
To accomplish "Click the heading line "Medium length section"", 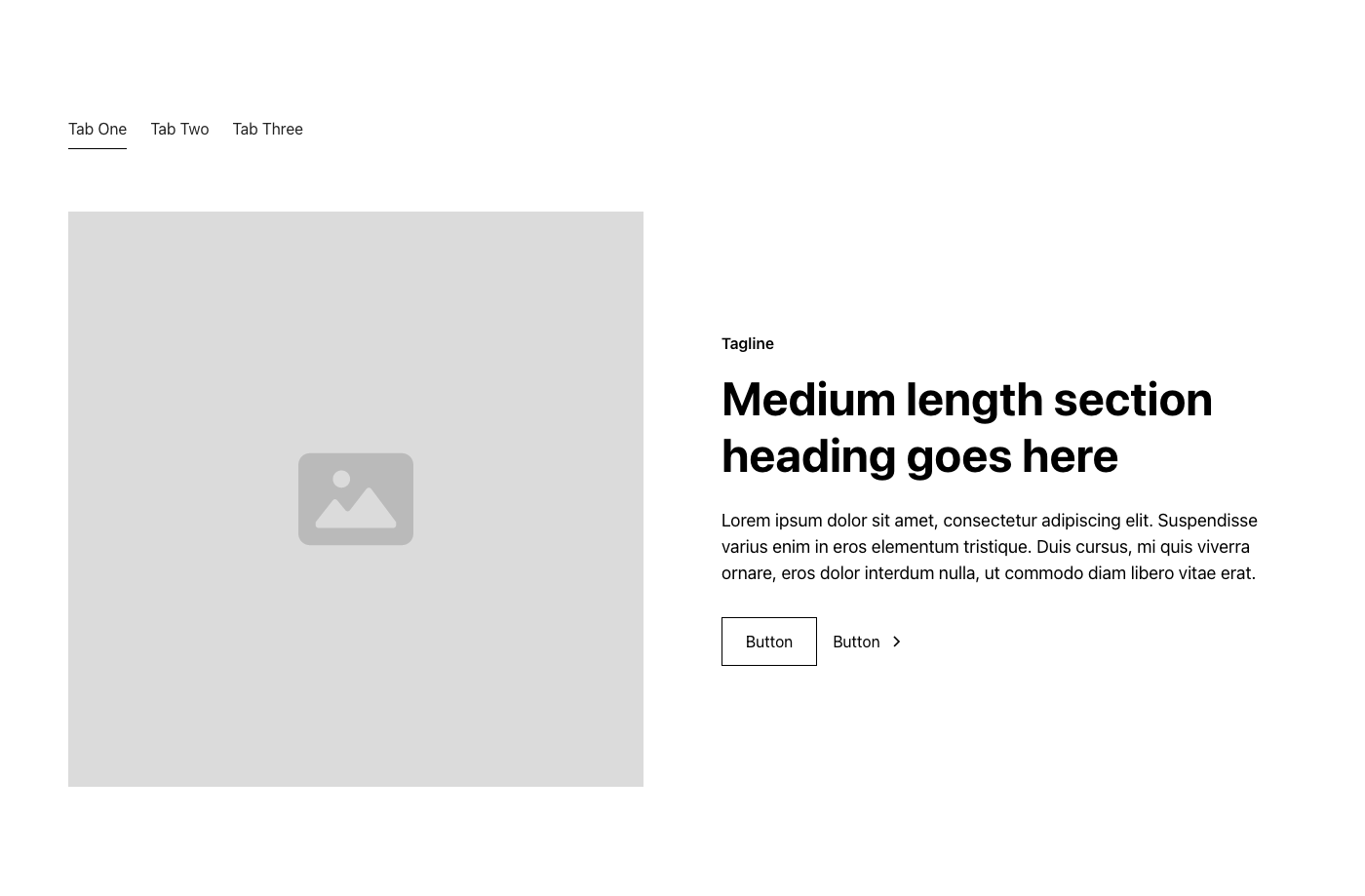I will (x=967, y=400).
